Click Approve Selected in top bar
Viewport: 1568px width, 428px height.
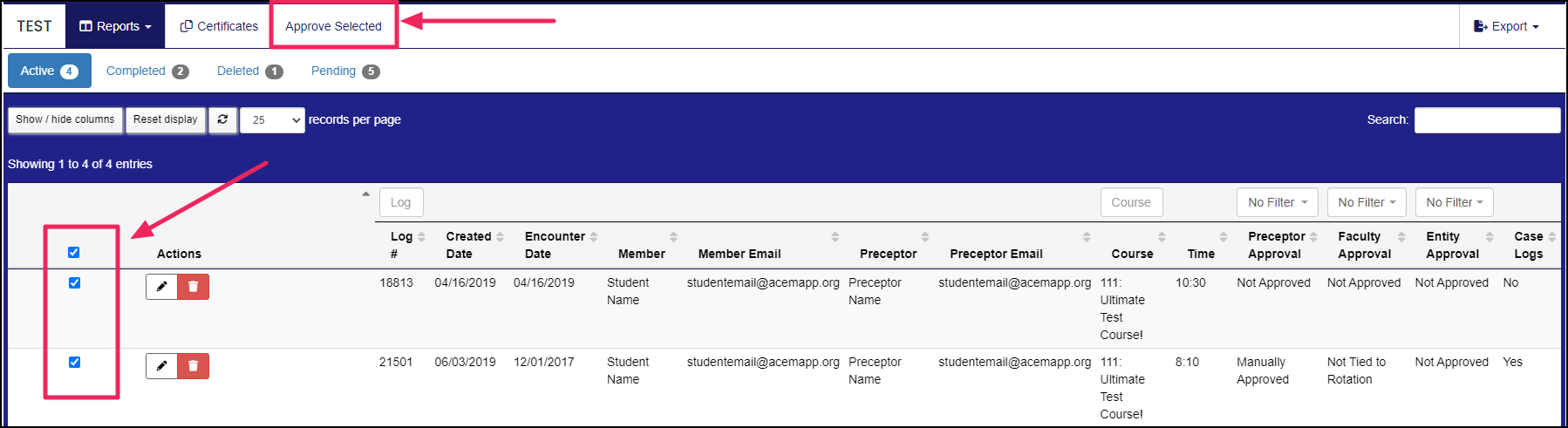(333, 26)
